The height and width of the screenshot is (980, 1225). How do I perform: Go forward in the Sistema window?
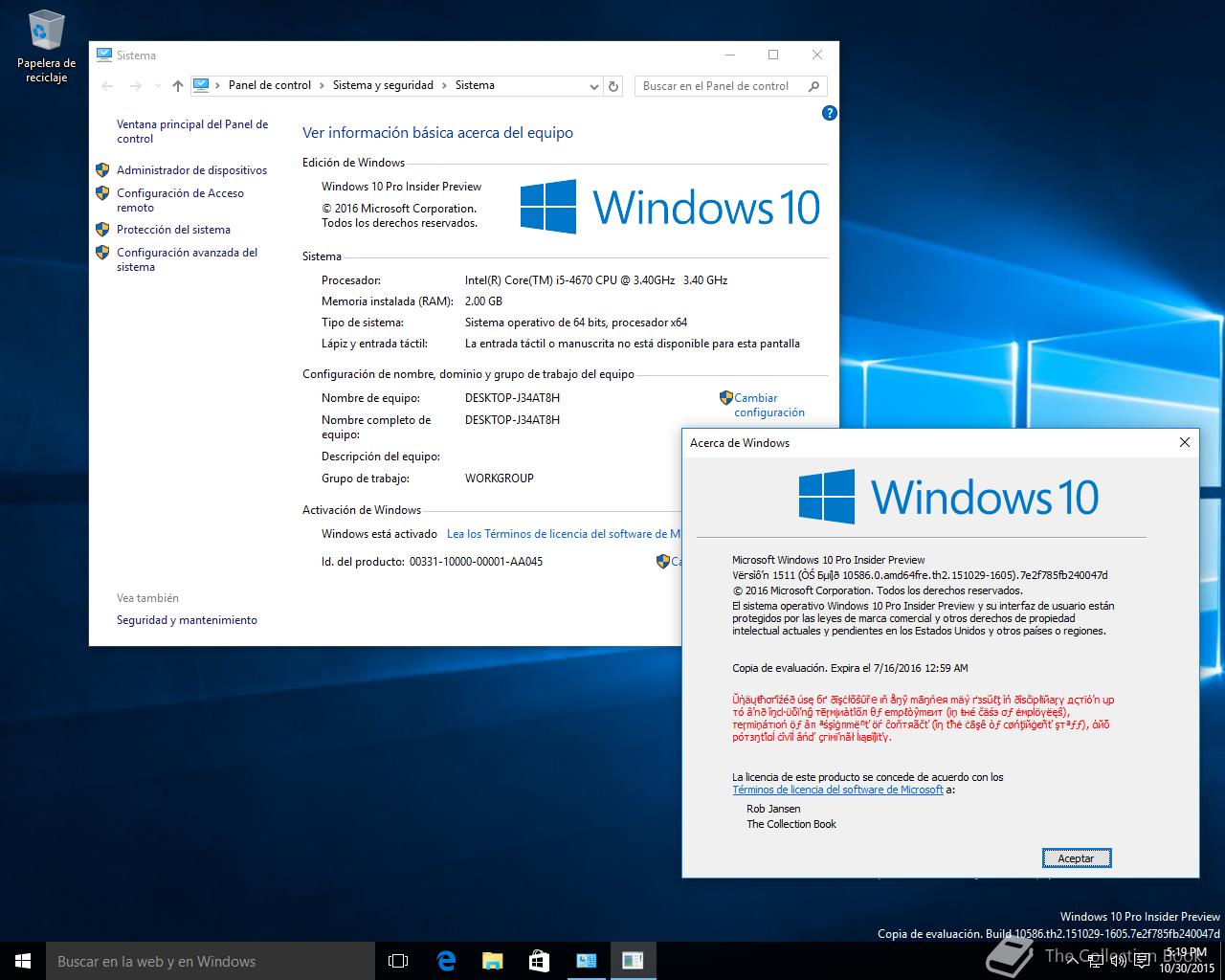136,86
